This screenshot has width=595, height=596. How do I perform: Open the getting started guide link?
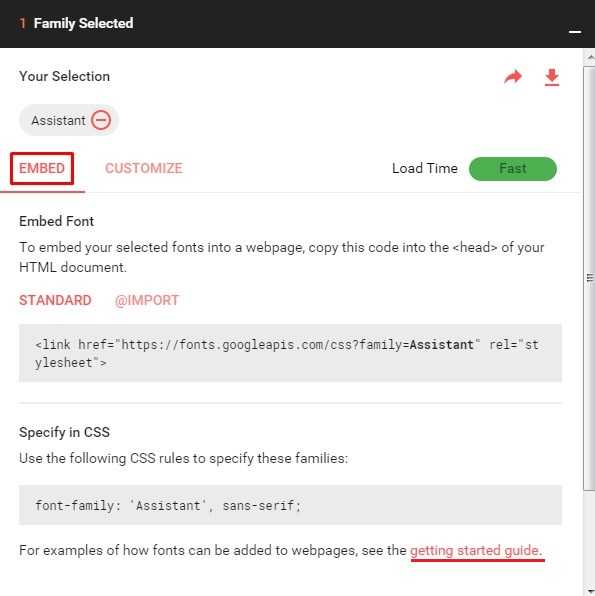pos(477,551)
